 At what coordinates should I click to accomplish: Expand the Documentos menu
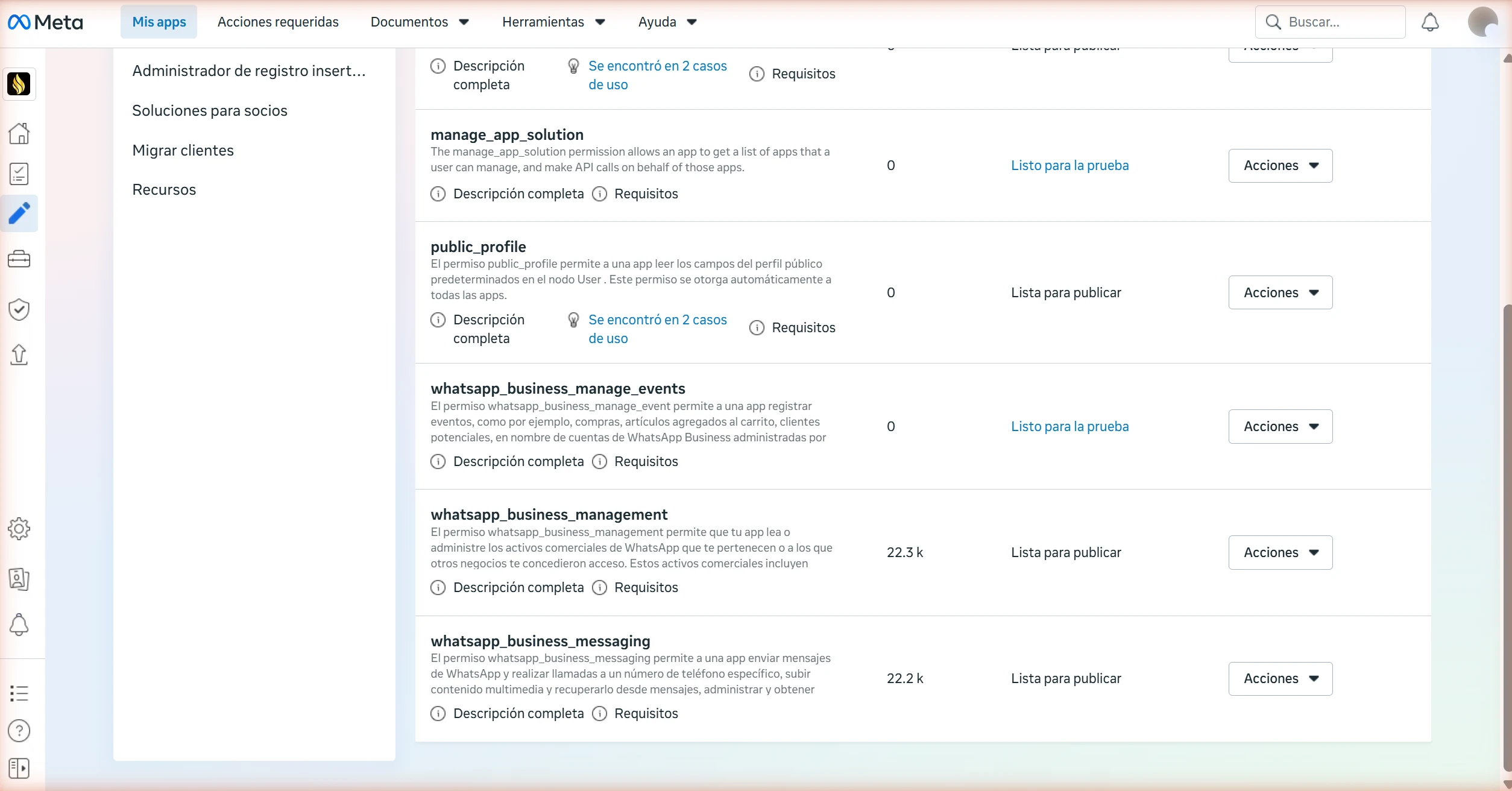(x=420, y=22)
